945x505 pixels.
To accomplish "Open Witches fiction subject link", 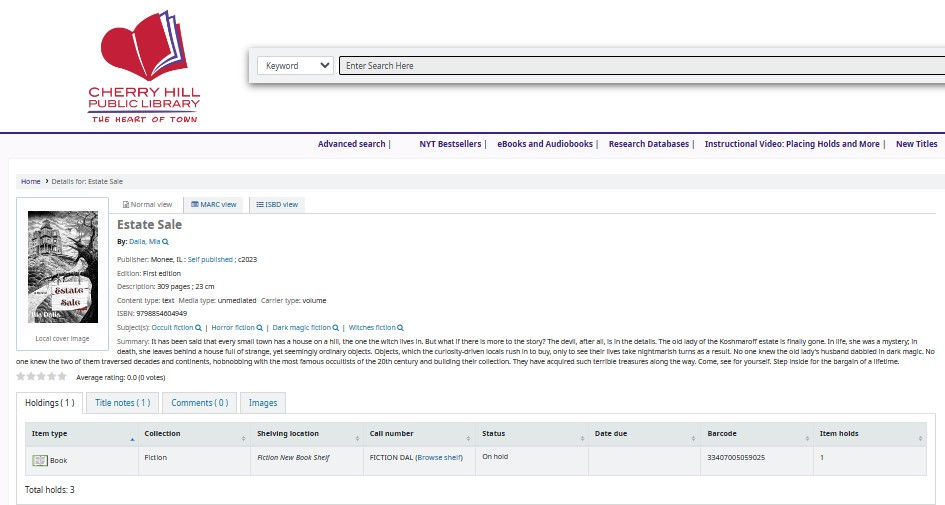I will tap(372, 328).
